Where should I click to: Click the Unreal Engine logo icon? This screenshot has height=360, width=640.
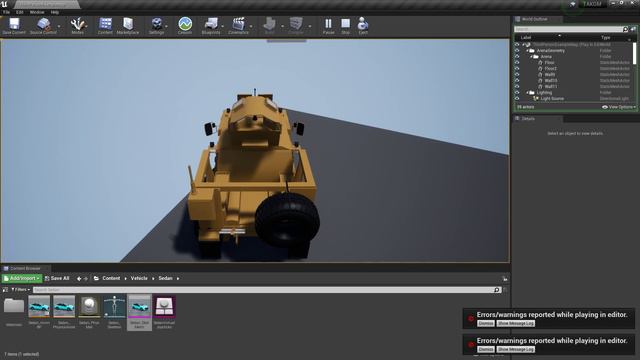click(x=4, y=4)
